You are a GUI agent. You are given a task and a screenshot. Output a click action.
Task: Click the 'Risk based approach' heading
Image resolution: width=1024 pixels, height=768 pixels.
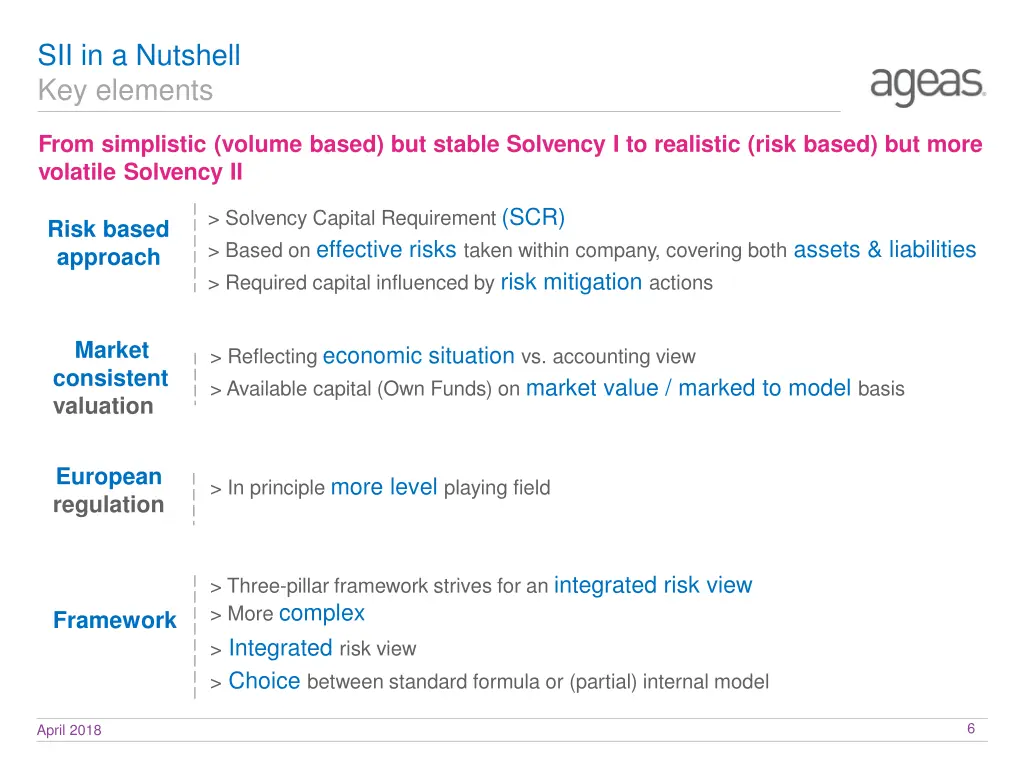coord(108,243)
